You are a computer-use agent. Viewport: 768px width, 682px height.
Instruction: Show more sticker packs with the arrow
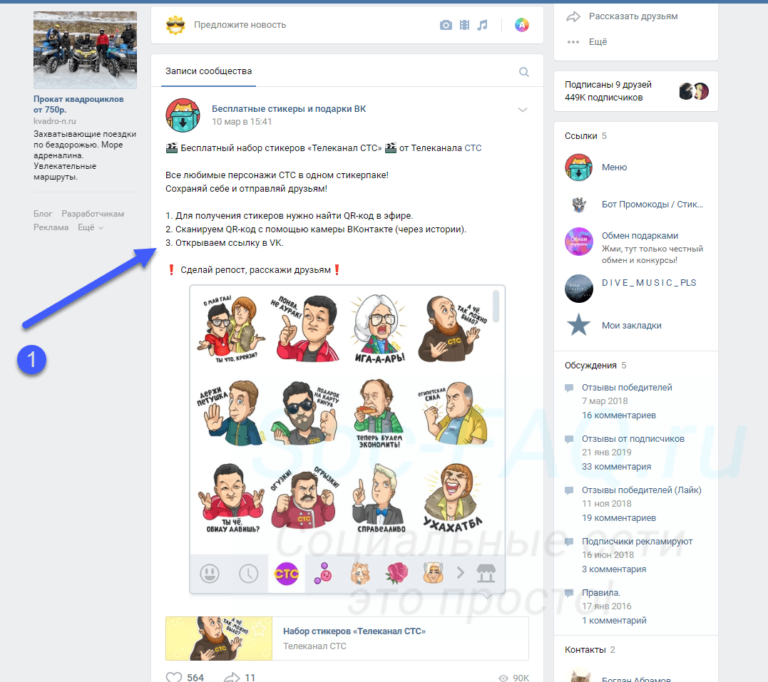tap(460, 573)
